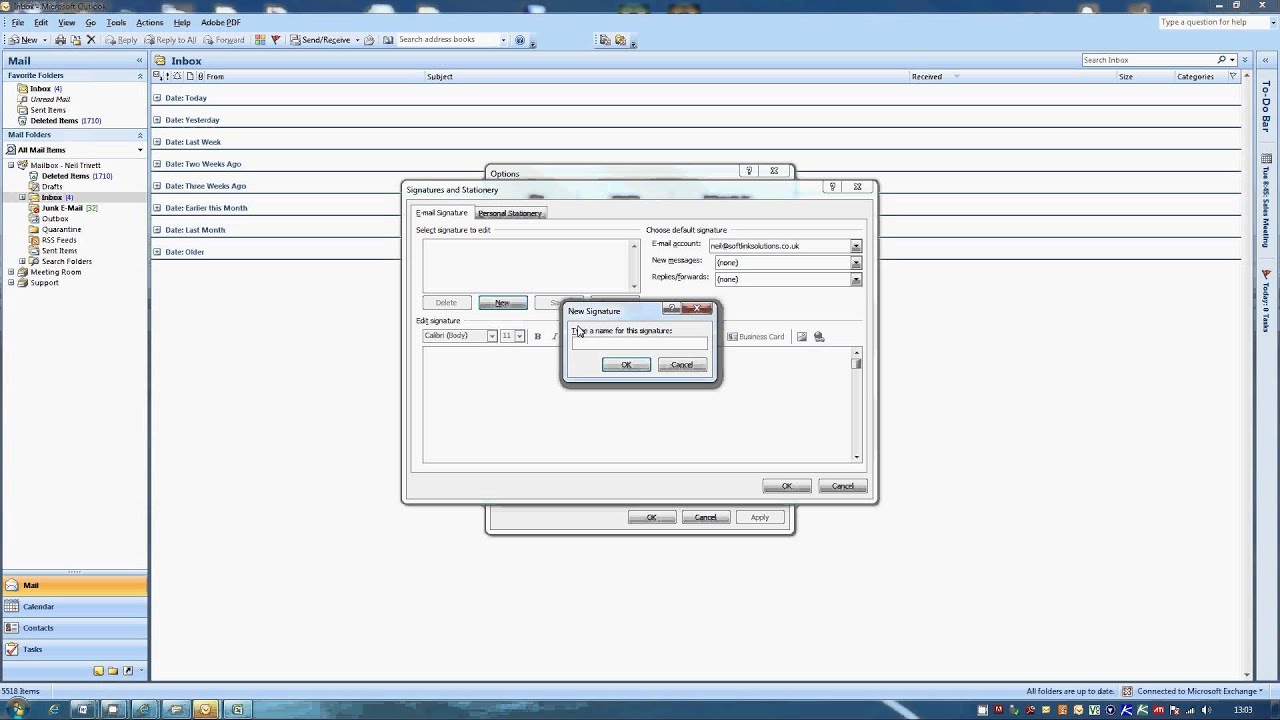Screen dimensions: 1280x720
Task: Open the font size 11 dropdown
Action: 519,336
